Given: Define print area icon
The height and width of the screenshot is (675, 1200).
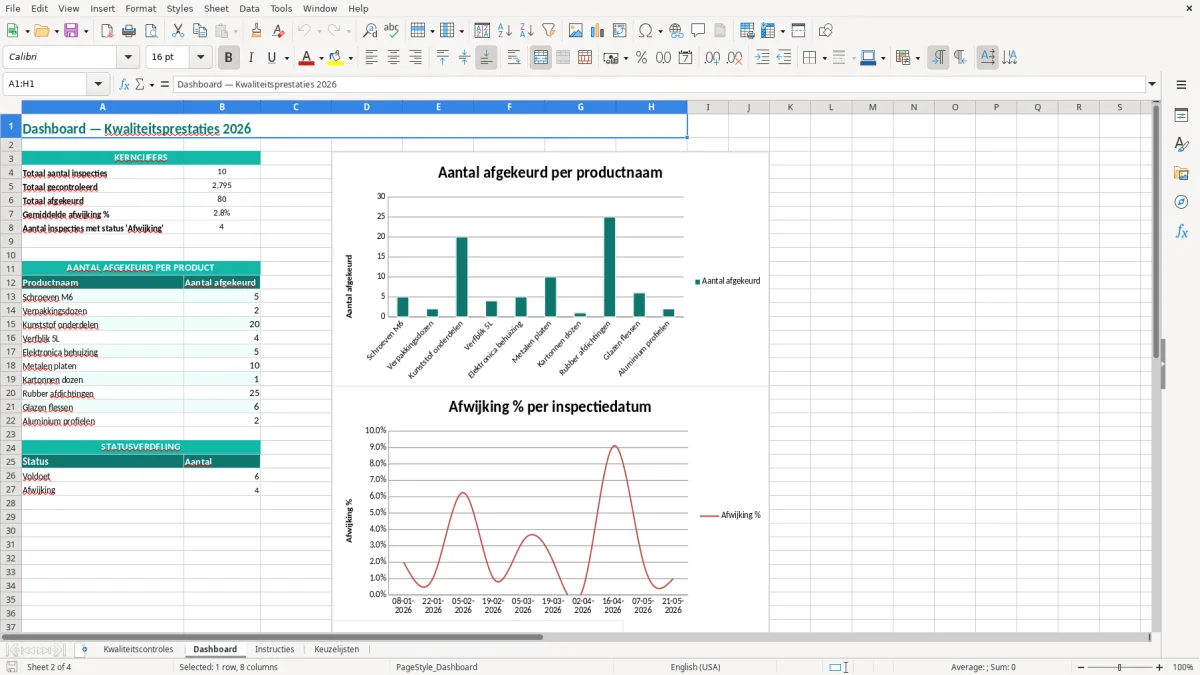Looking at the screenshot, I should click(747, 31).
